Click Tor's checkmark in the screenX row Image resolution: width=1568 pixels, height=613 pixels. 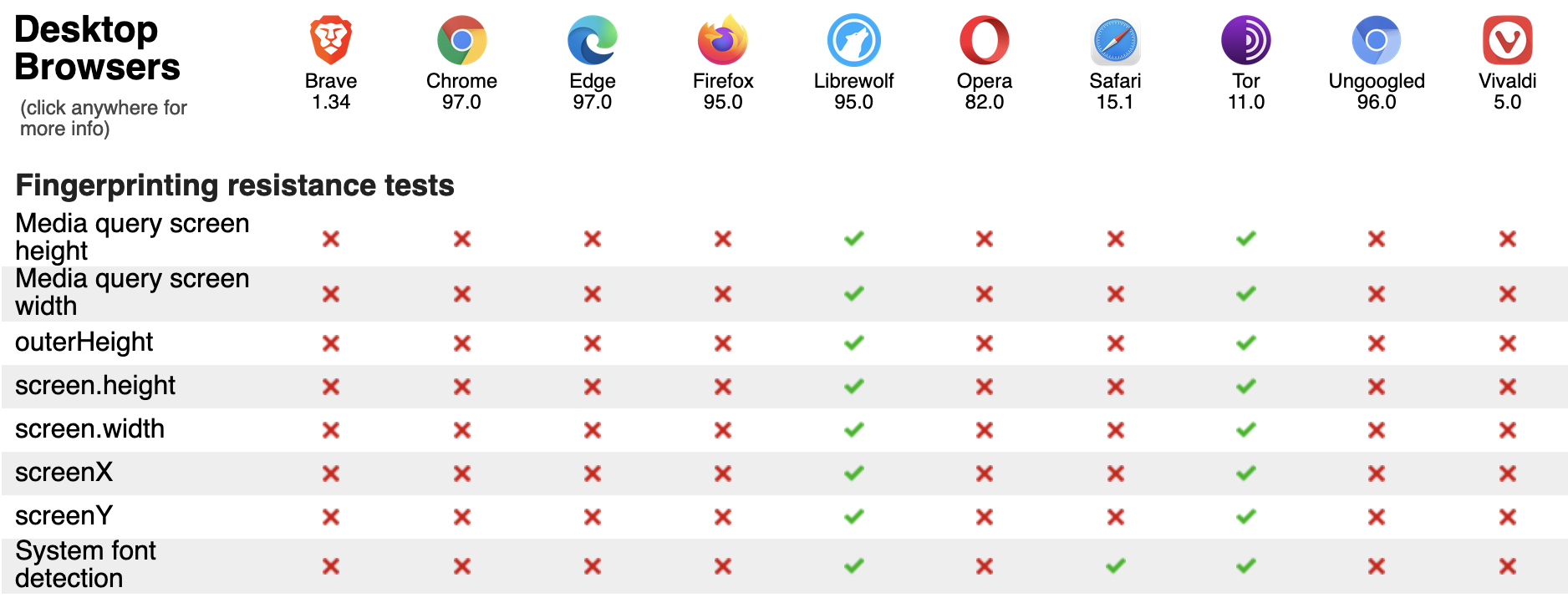pos(1245,473)
